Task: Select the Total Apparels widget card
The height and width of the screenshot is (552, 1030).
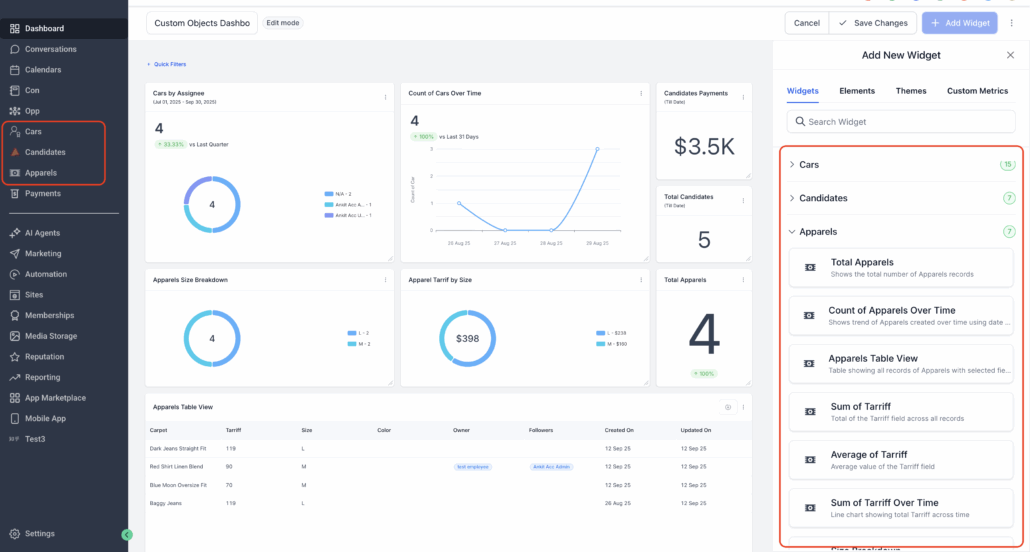Action: click(901, 268)
